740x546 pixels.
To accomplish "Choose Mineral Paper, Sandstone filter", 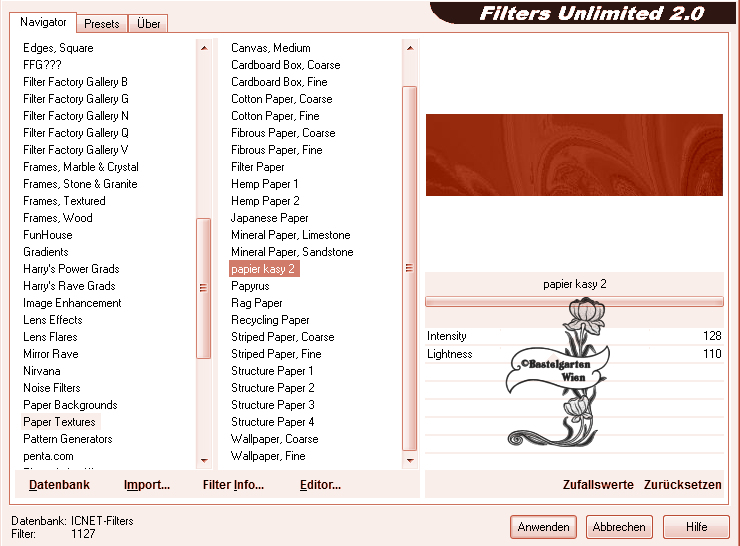I will pyautogui.click(x=292, y=252).
